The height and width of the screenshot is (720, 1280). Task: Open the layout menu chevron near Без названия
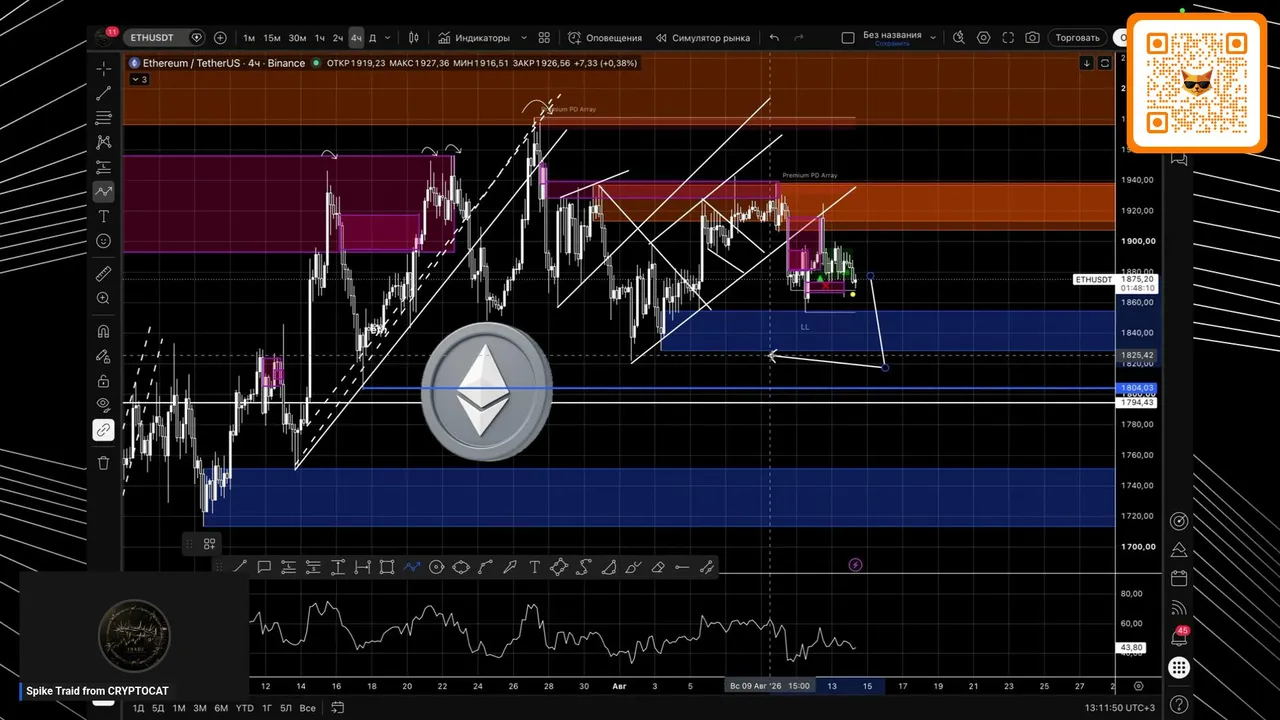(933, 38)
